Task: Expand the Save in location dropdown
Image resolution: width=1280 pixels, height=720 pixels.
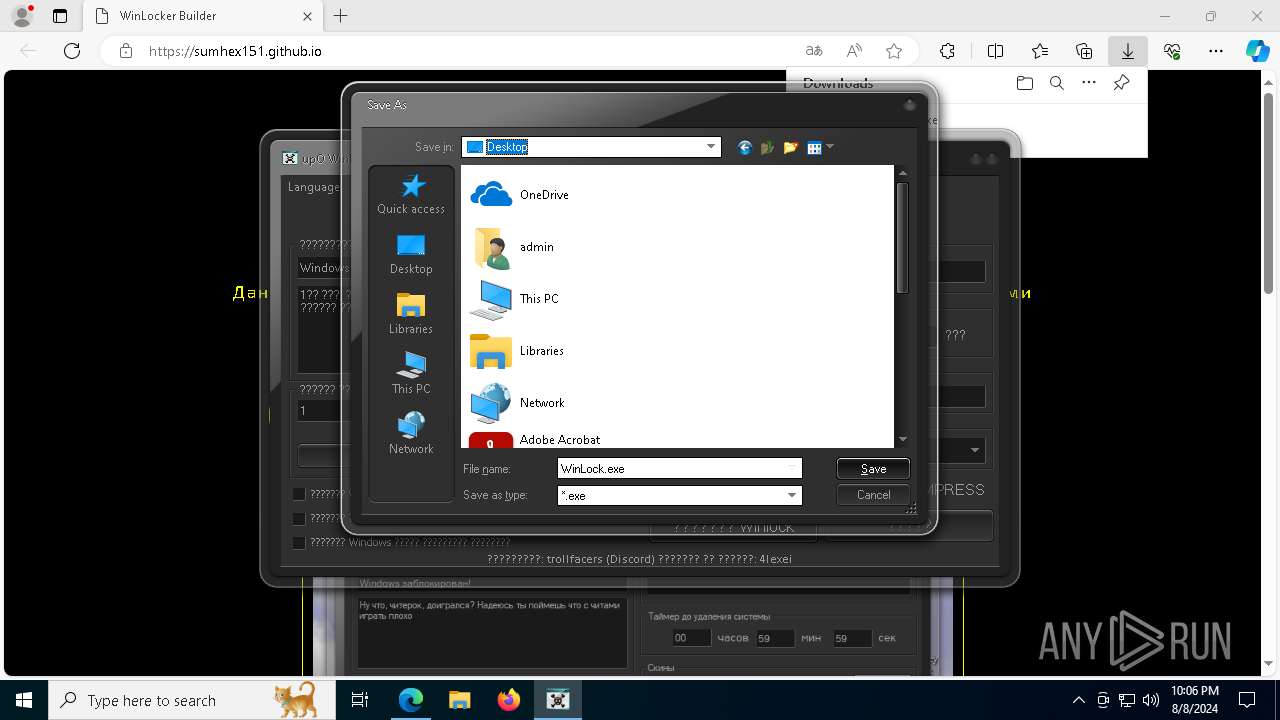Action: (711, 147)
